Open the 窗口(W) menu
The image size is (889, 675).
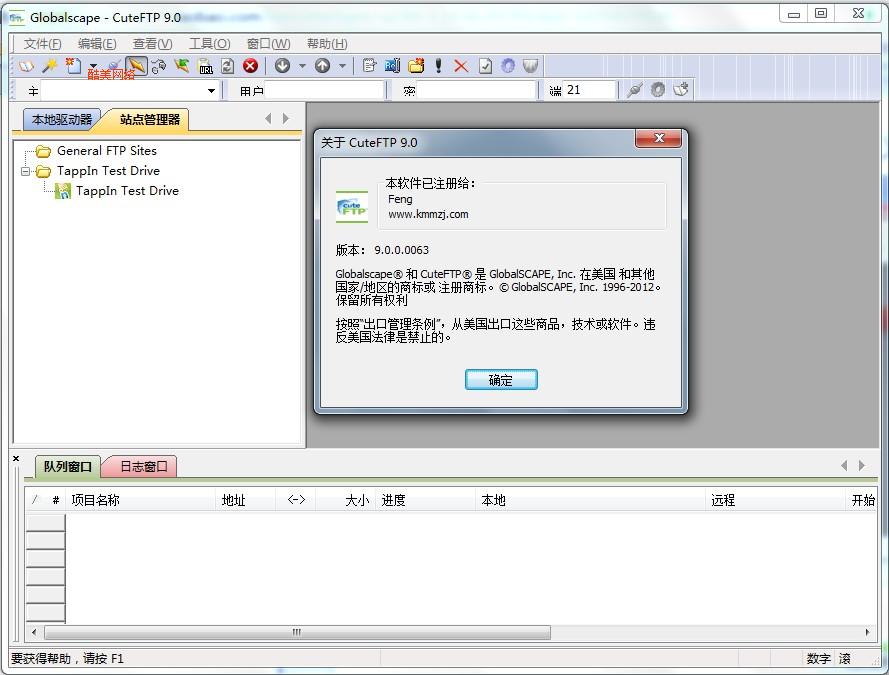tap(269, 44)
